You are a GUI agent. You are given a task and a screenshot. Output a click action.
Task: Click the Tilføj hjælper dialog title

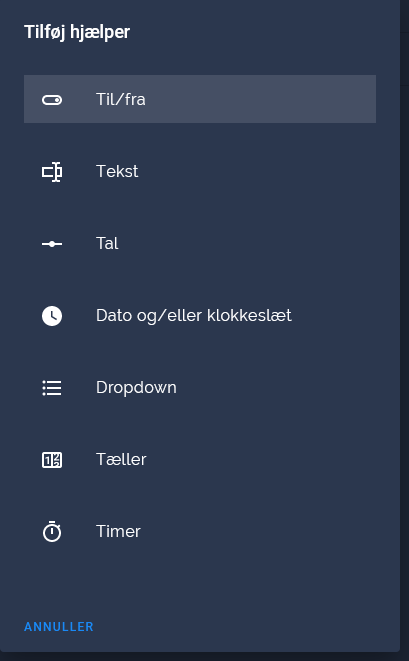[77, 32]
